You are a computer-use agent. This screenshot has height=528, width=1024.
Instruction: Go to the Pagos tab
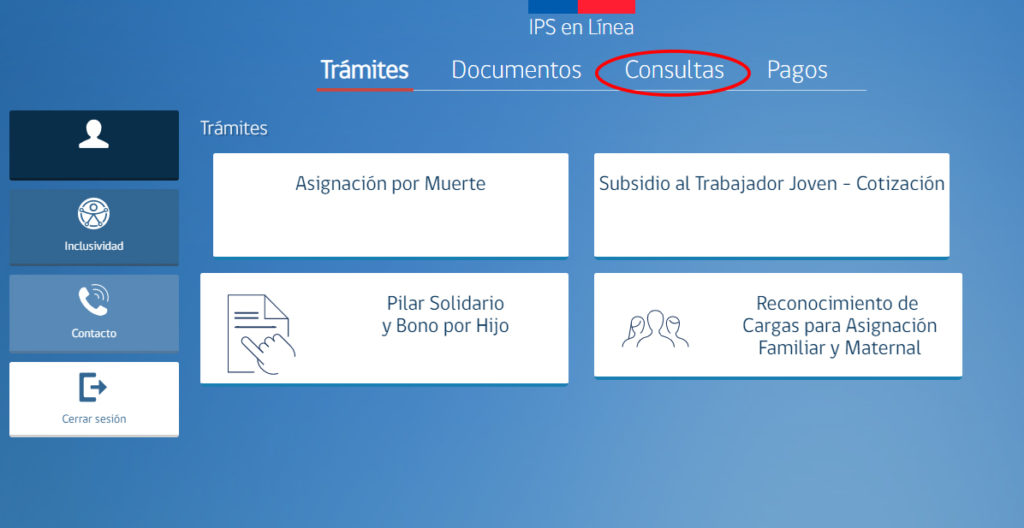click(797, 70)
